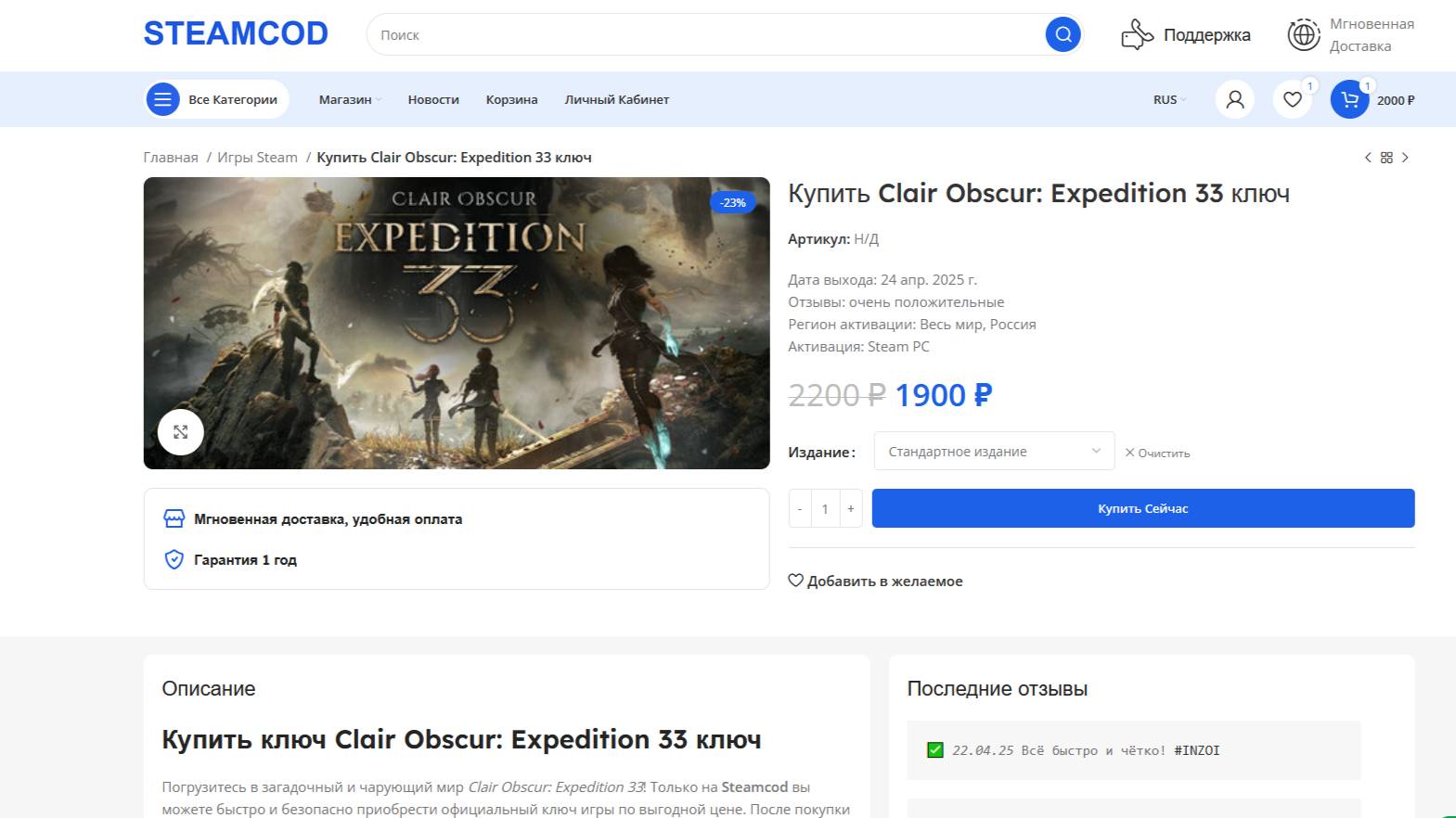This screenshot has height=818, width=1456.
Task: Open the Новости menu item
Action: (433, 99)
